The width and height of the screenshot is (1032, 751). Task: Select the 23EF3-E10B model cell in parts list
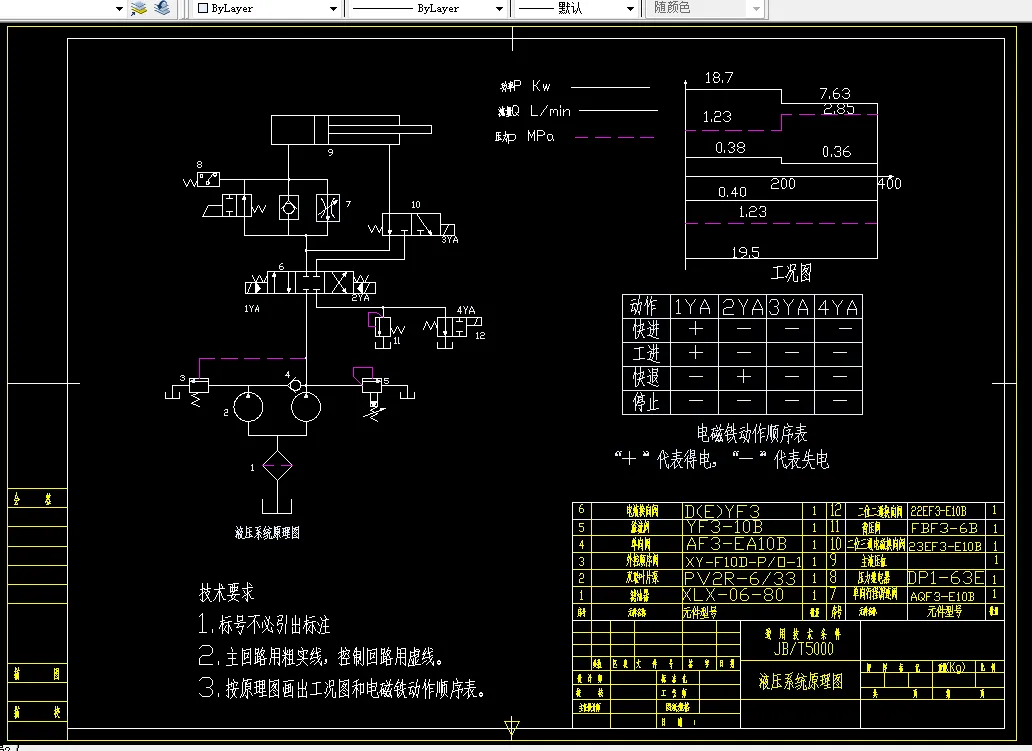click(x=945, y=546)
